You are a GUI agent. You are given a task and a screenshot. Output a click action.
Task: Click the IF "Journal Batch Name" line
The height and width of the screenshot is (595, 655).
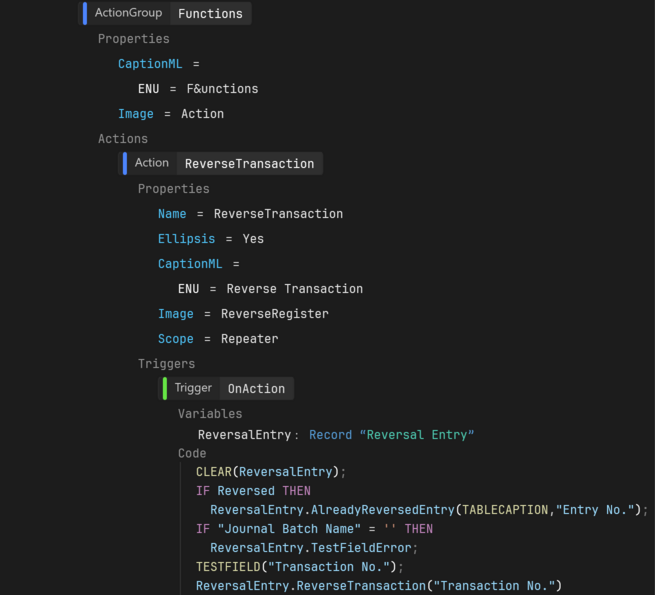[x=314, y=529]
